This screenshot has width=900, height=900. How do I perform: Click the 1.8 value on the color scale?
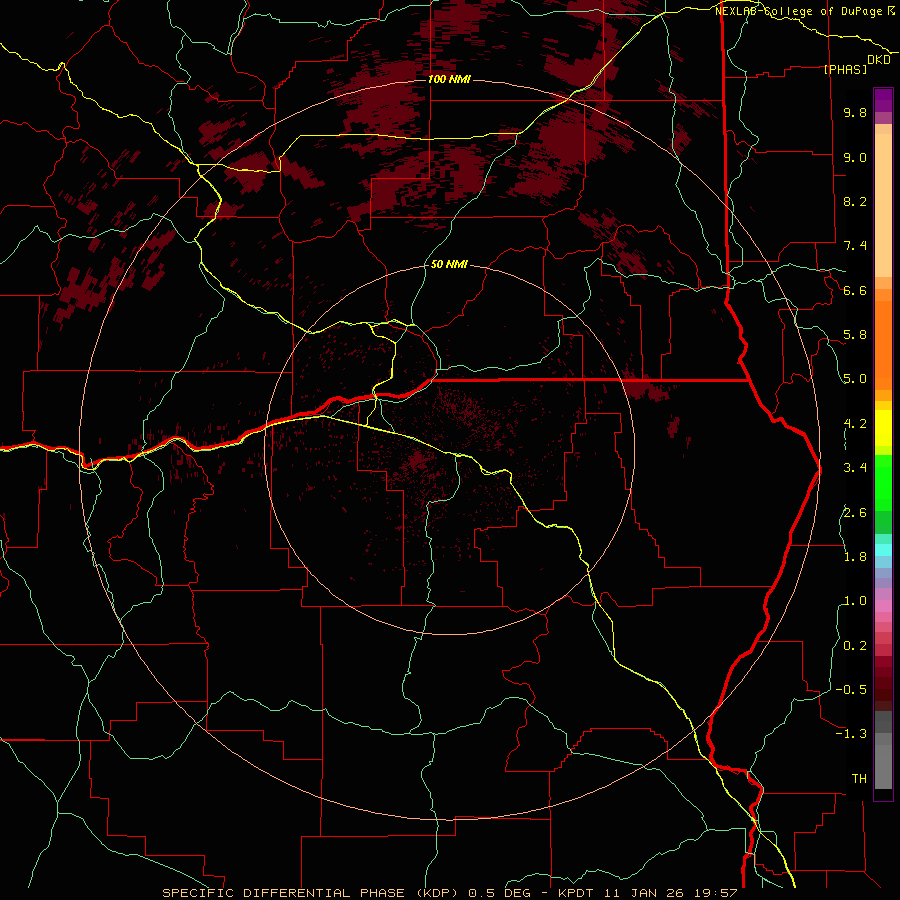tap(855, 557)
